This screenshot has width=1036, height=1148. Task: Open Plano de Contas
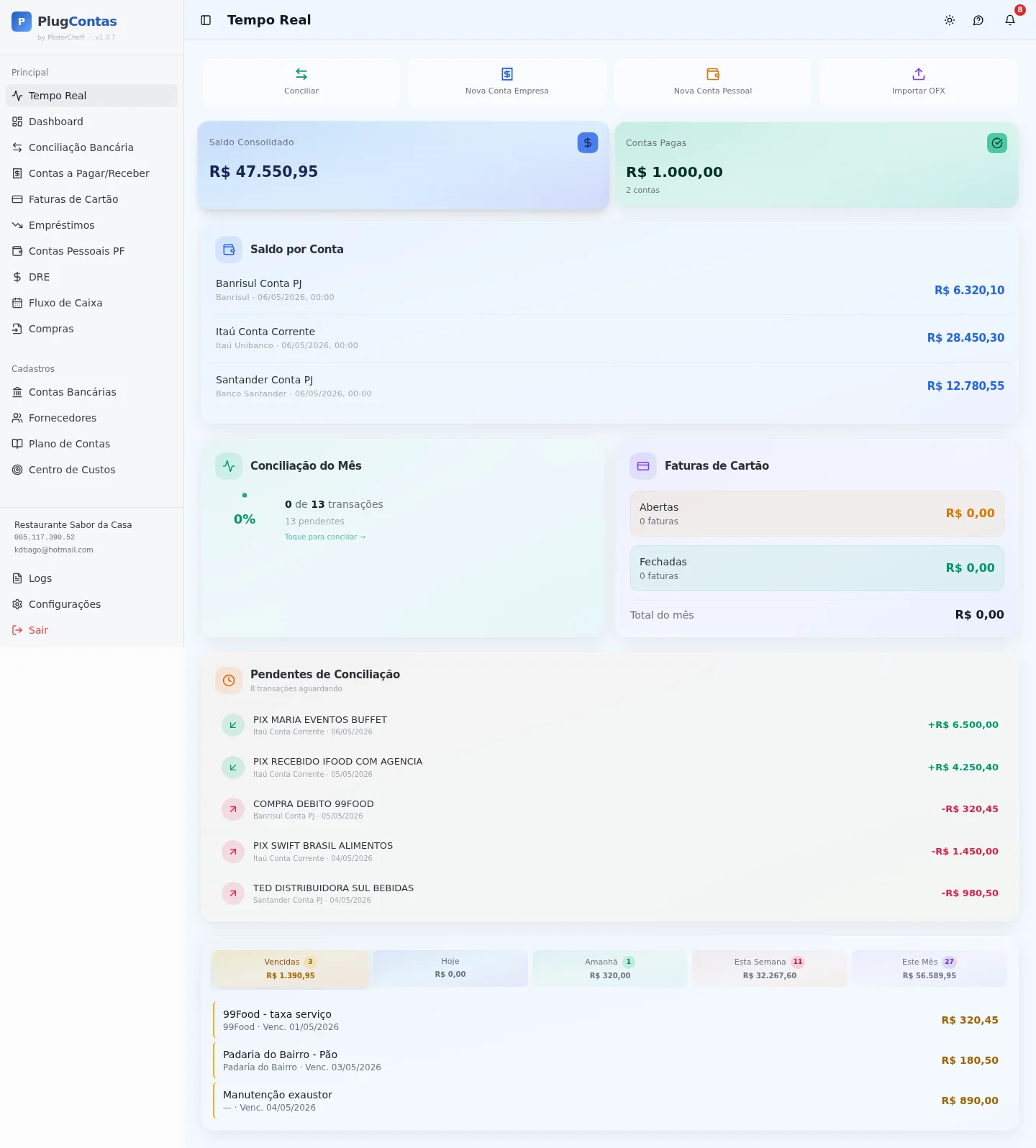pos(91,444)
